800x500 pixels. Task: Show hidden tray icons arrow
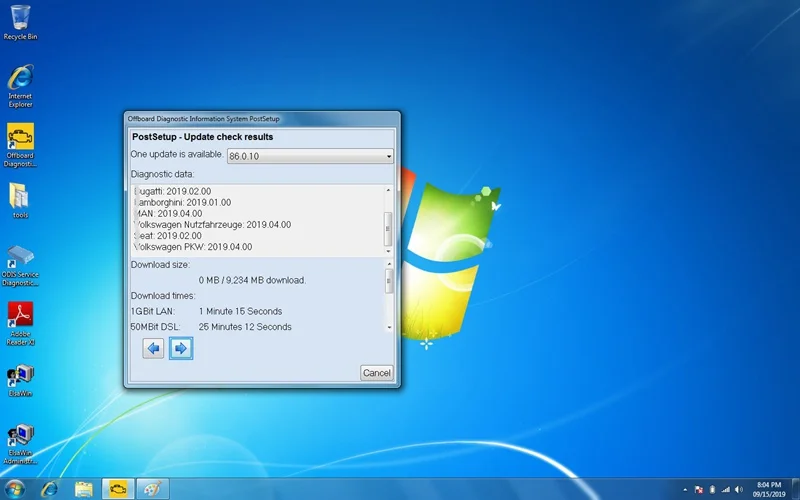tap(685, 490)
